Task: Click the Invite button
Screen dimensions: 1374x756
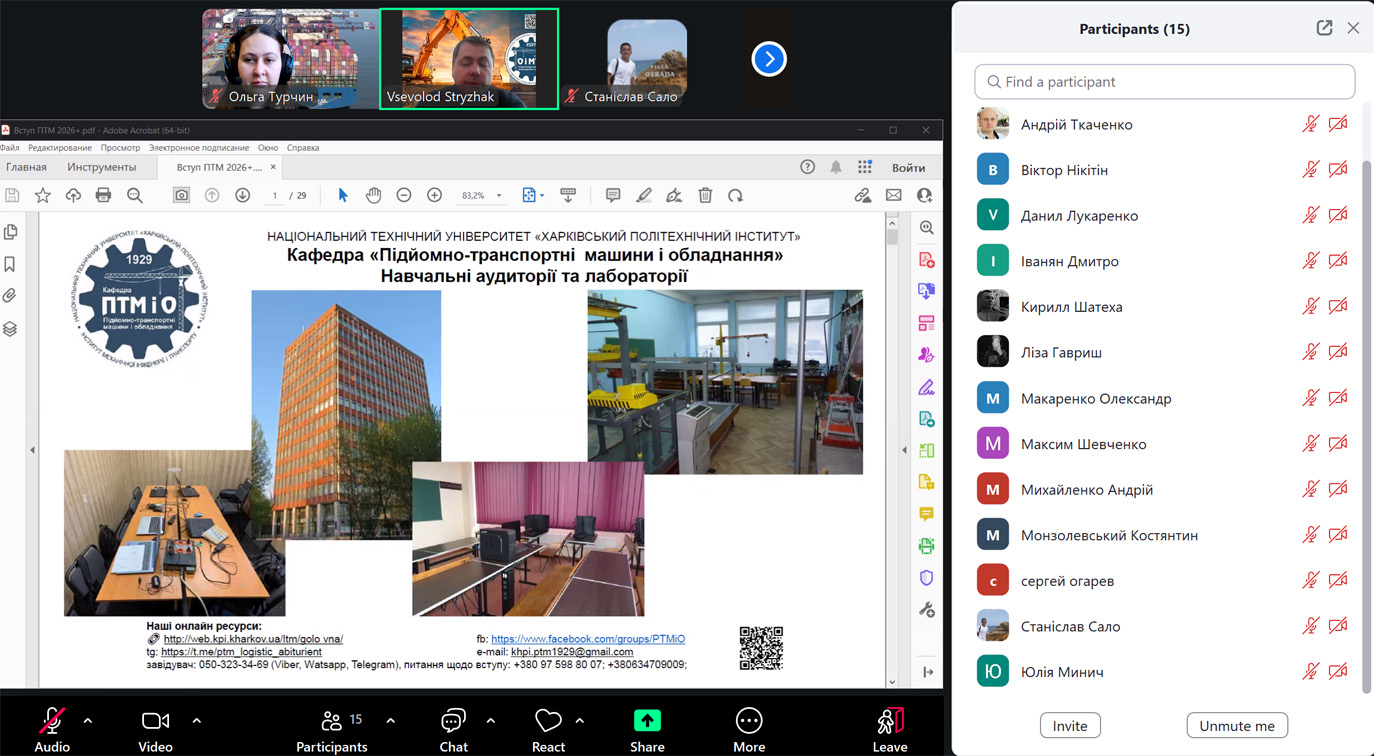Action: click(x=1069, y=726)
